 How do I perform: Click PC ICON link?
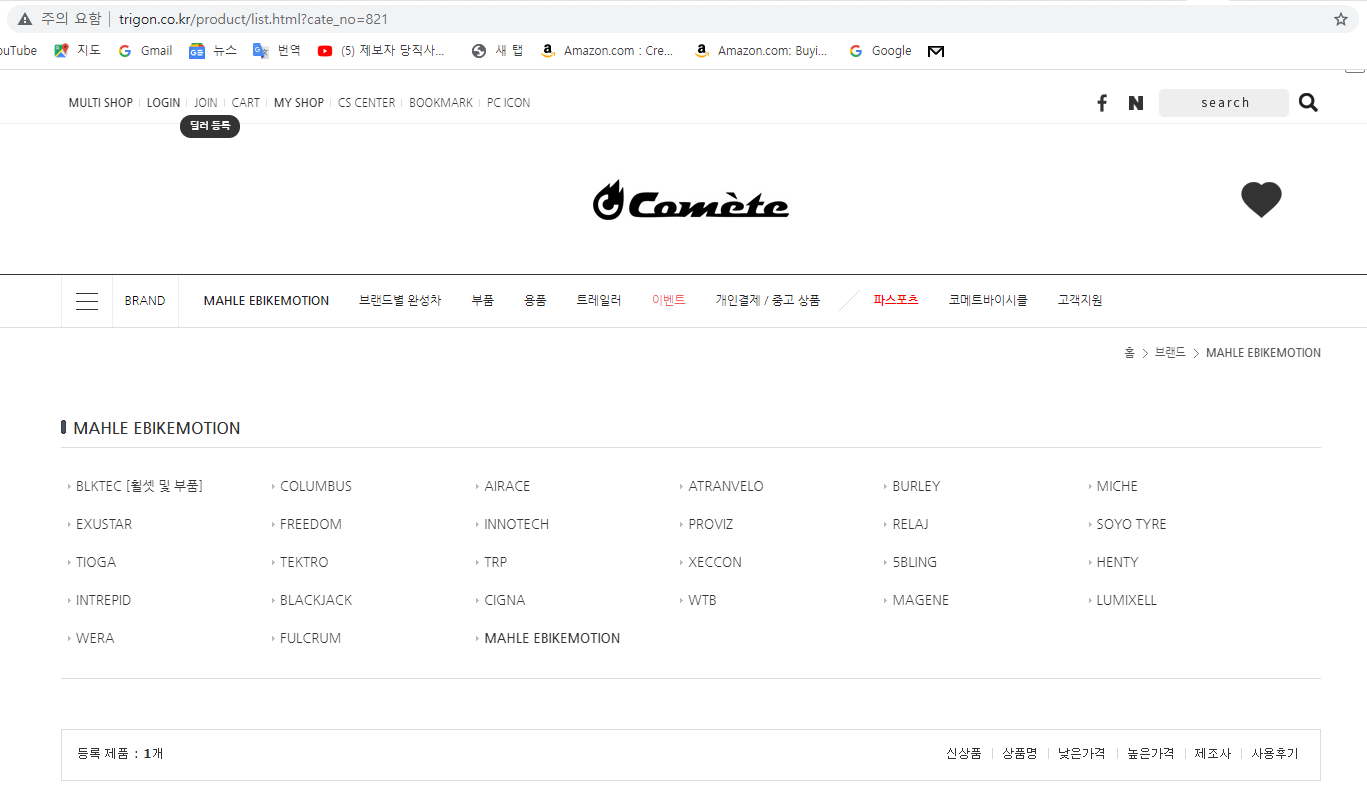[x=509, y=103]
